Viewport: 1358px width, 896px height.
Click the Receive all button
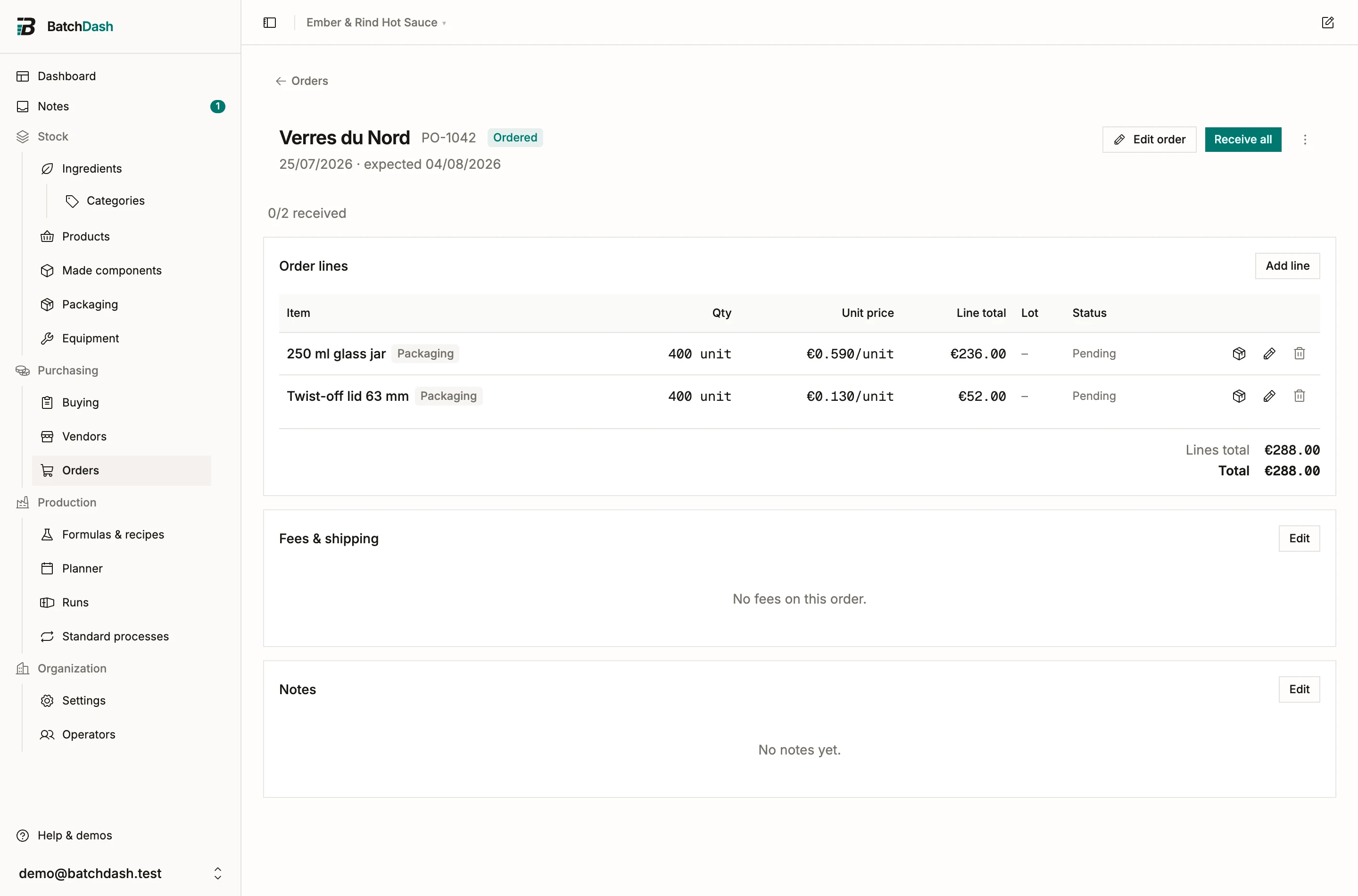click(x=1242, y=140)
